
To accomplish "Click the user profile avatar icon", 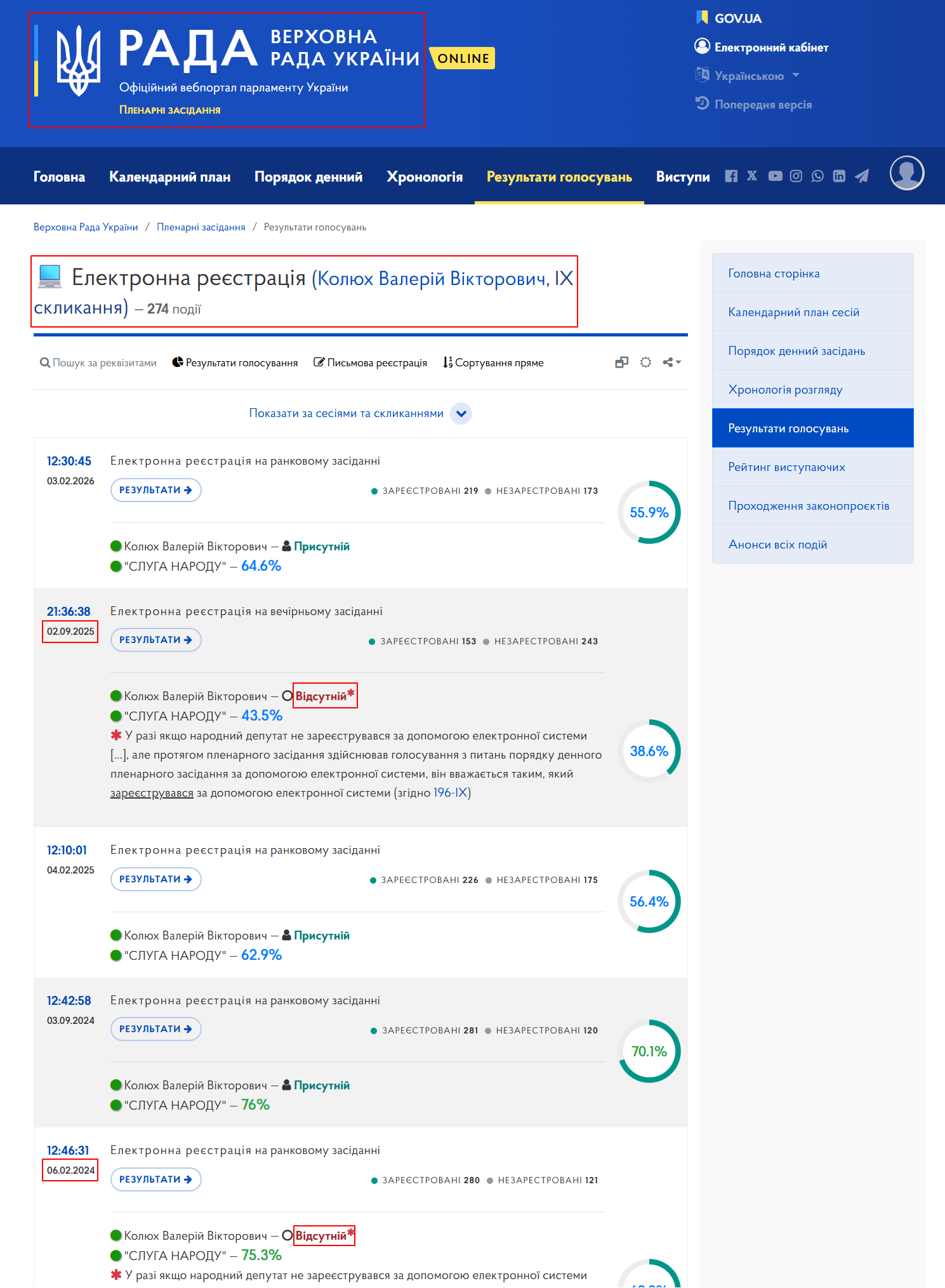I will click(906, 173).
